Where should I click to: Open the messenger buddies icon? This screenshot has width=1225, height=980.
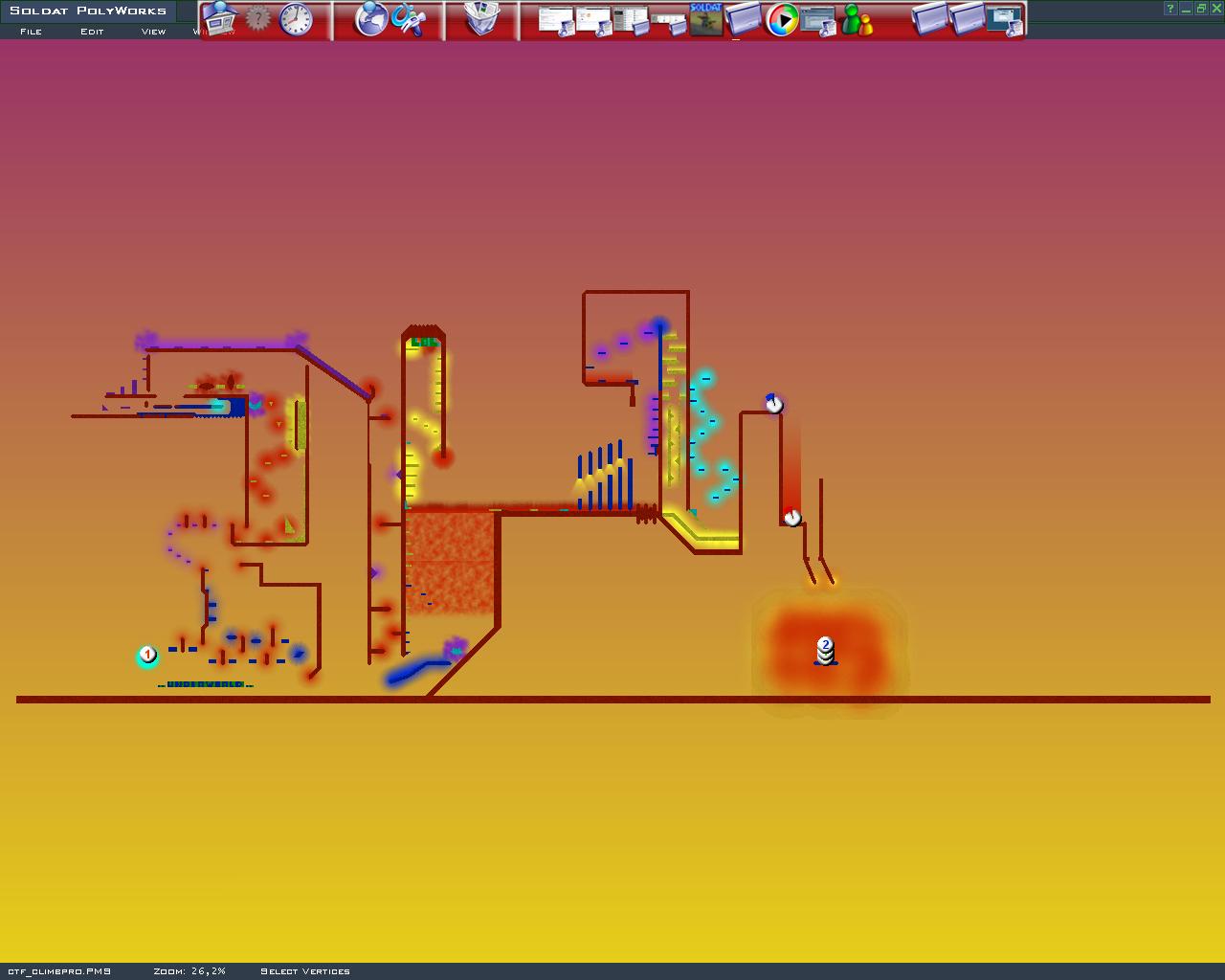pyautogui.click(x=857, y=20)
